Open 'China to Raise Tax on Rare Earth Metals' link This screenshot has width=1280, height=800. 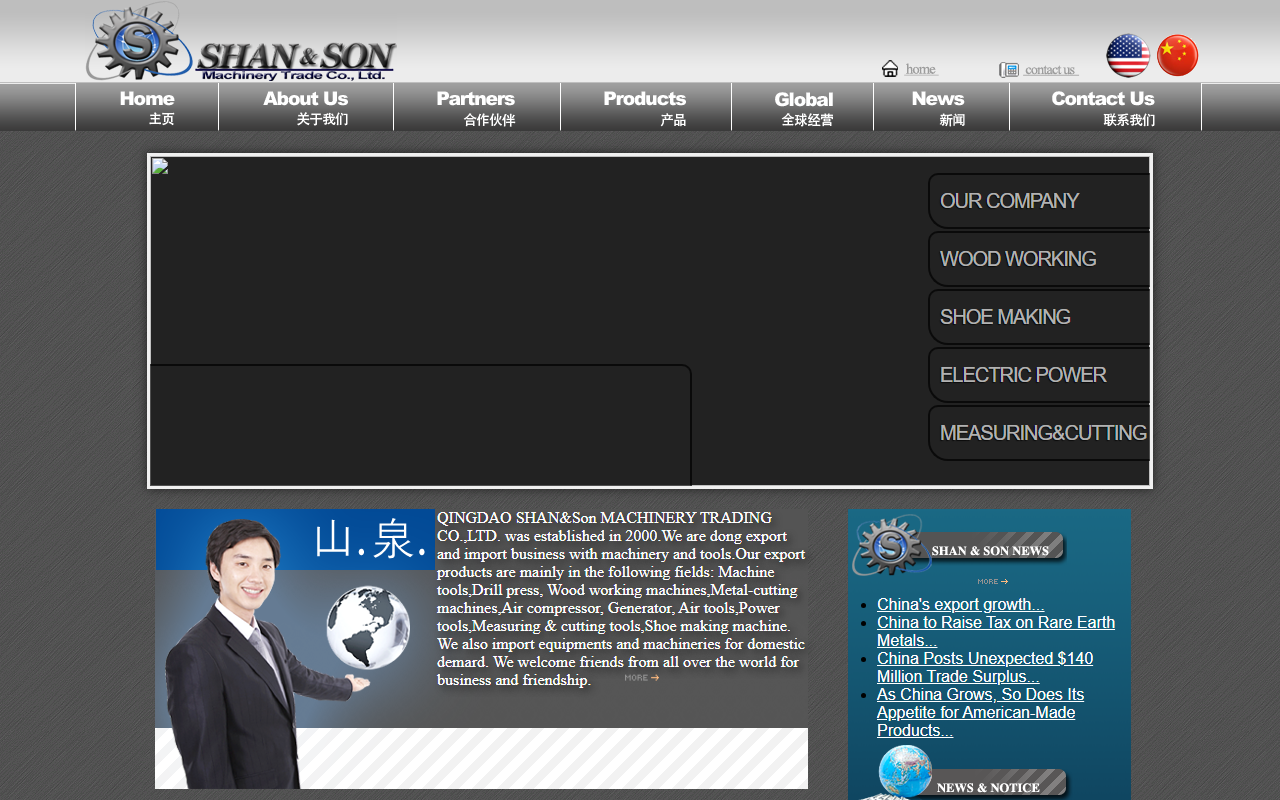coord(996,631)
